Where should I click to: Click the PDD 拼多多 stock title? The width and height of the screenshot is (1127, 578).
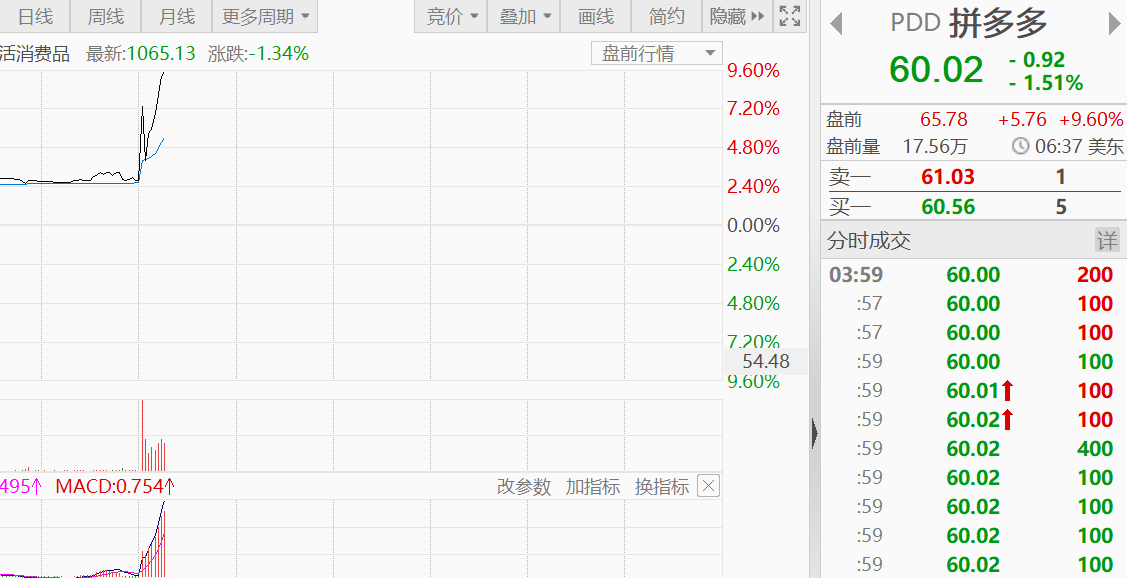969,24
